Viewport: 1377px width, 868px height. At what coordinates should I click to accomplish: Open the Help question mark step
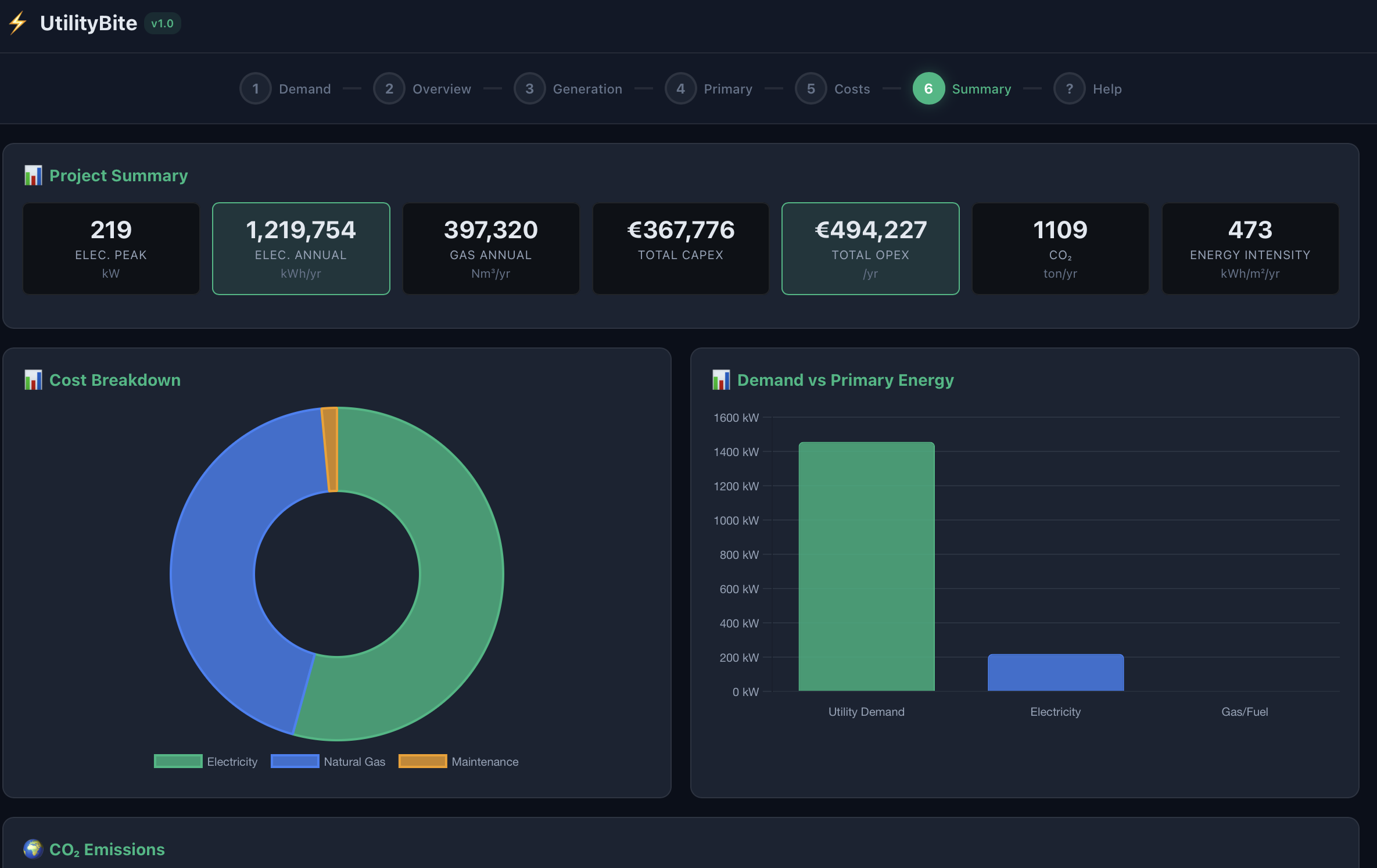coord(1069,89)
